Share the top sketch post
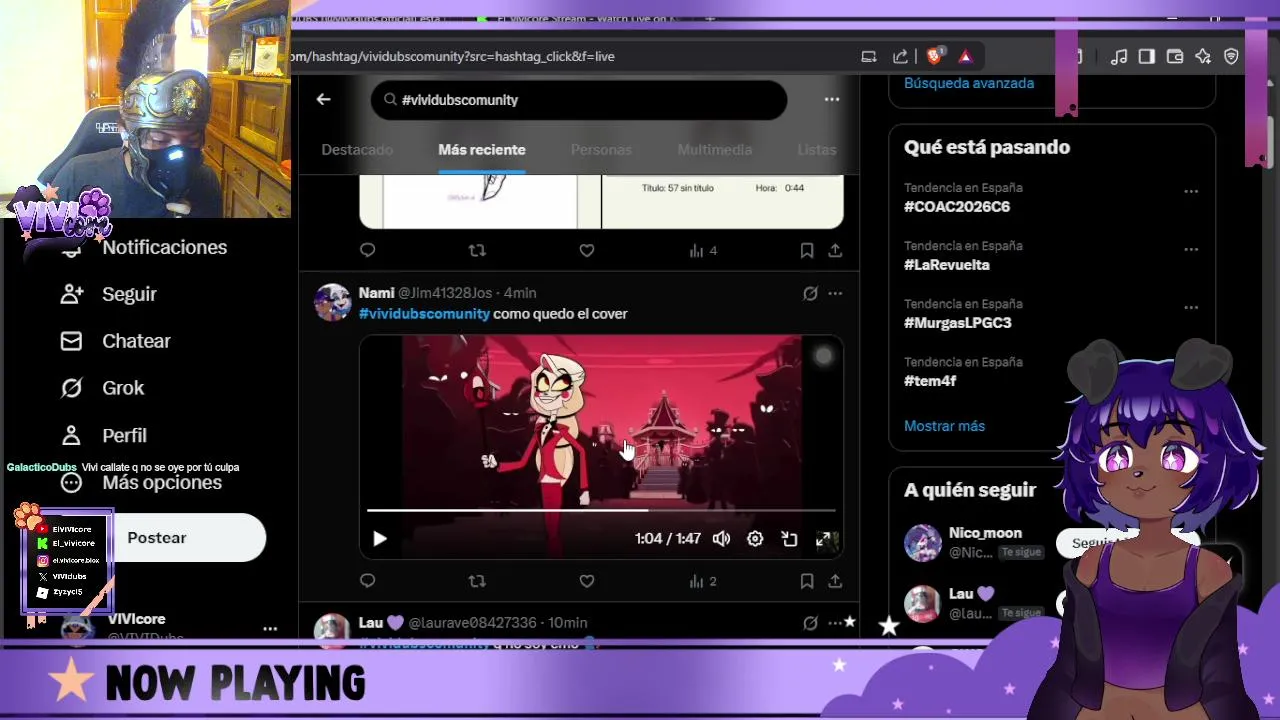1280x720 pixels. [835, 250]
